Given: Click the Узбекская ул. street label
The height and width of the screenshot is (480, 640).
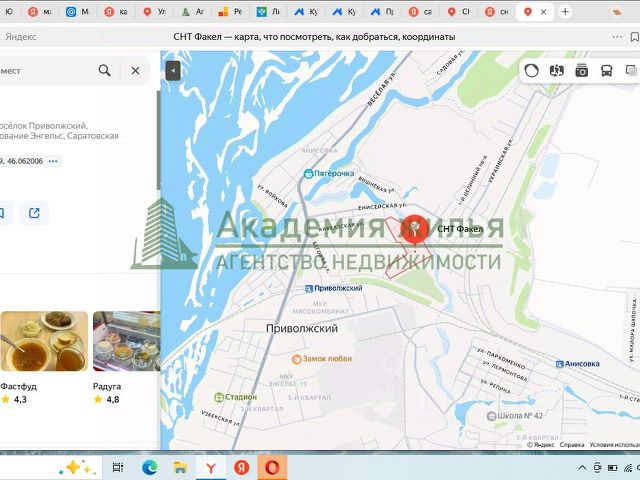Looking at the screenshot, I should (x=220, y=418).
